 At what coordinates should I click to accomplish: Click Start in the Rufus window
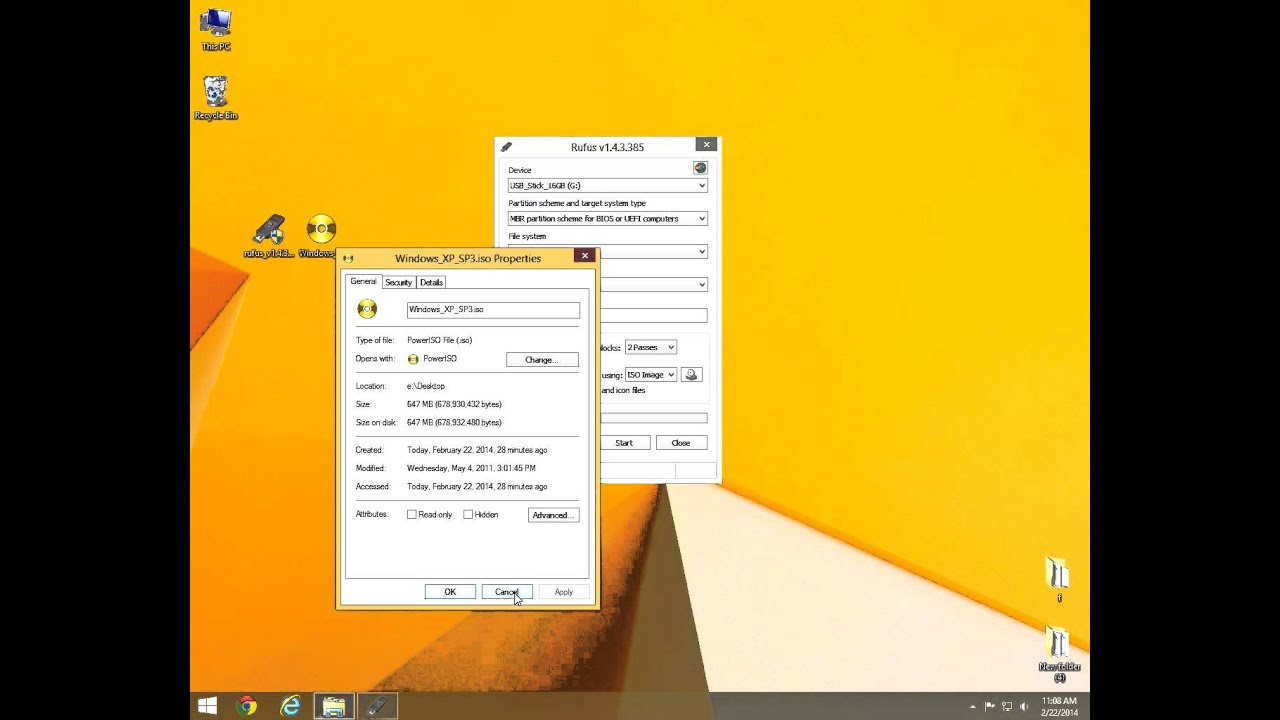point(624,442)
